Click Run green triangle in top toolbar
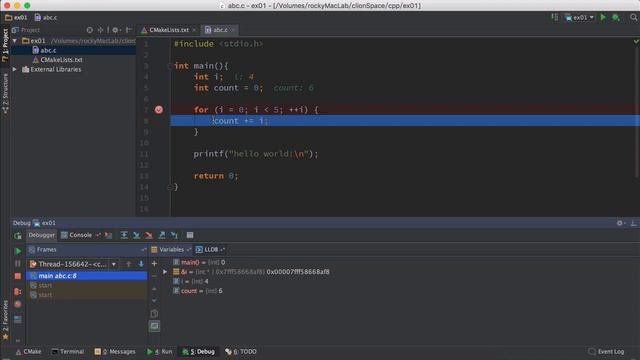The height and width of the screenshot is (360, 640). pos(603,17)
